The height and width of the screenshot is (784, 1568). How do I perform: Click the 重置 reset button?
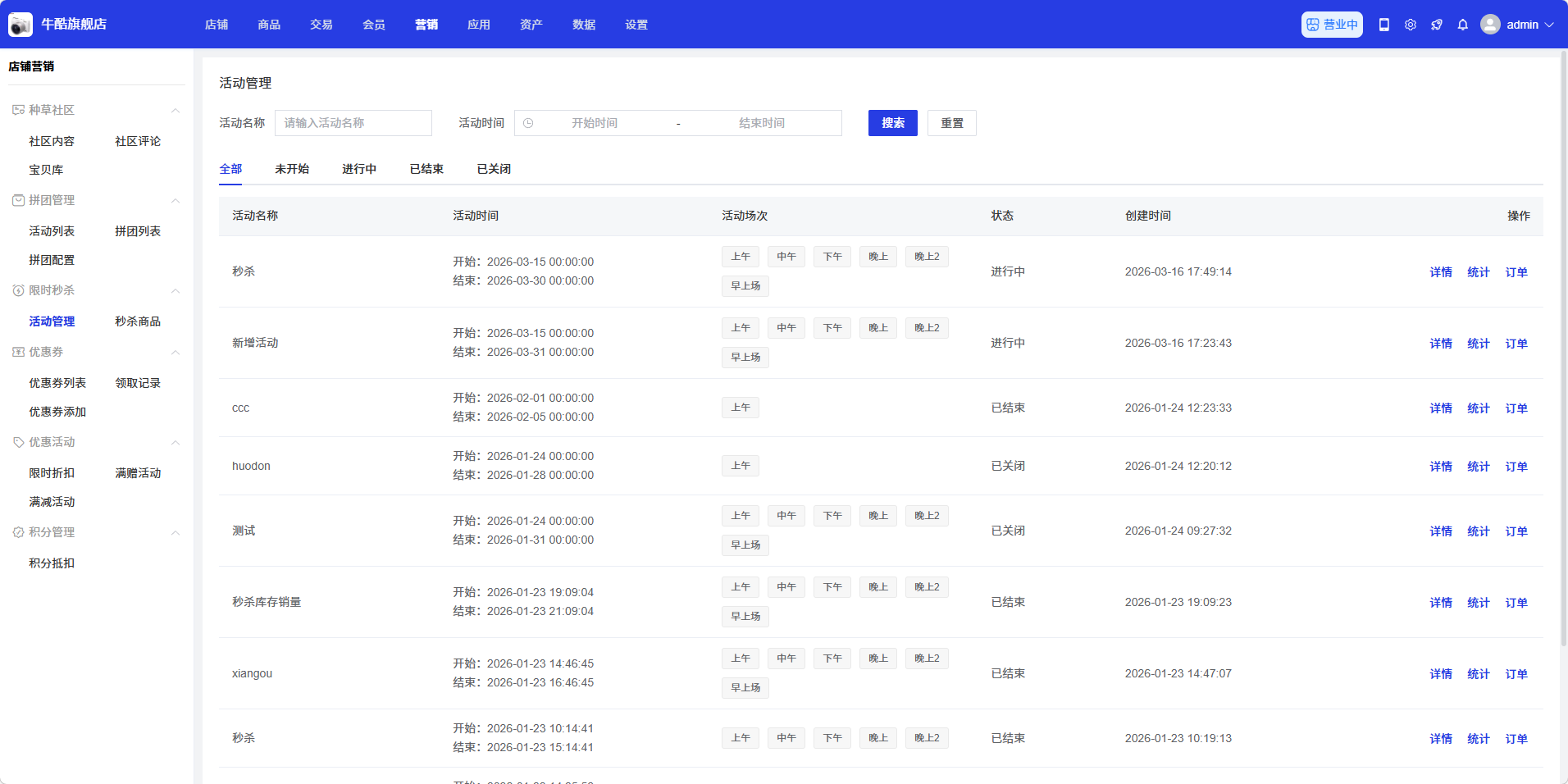click(951, 123)
